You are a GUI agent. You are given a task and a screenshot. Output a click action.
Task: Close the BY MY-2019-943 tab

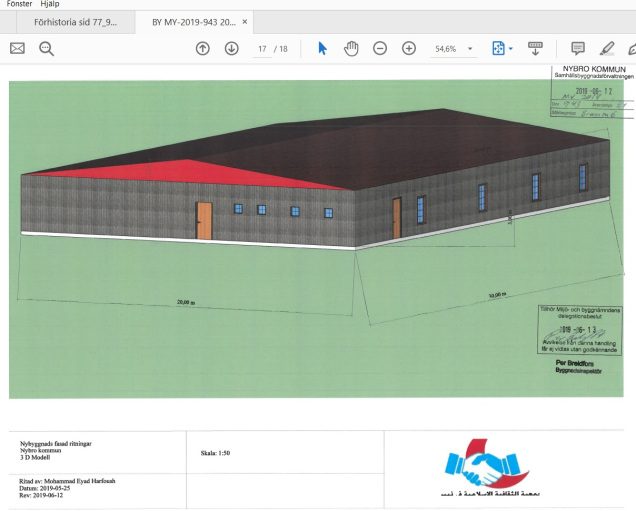point(245,21)
